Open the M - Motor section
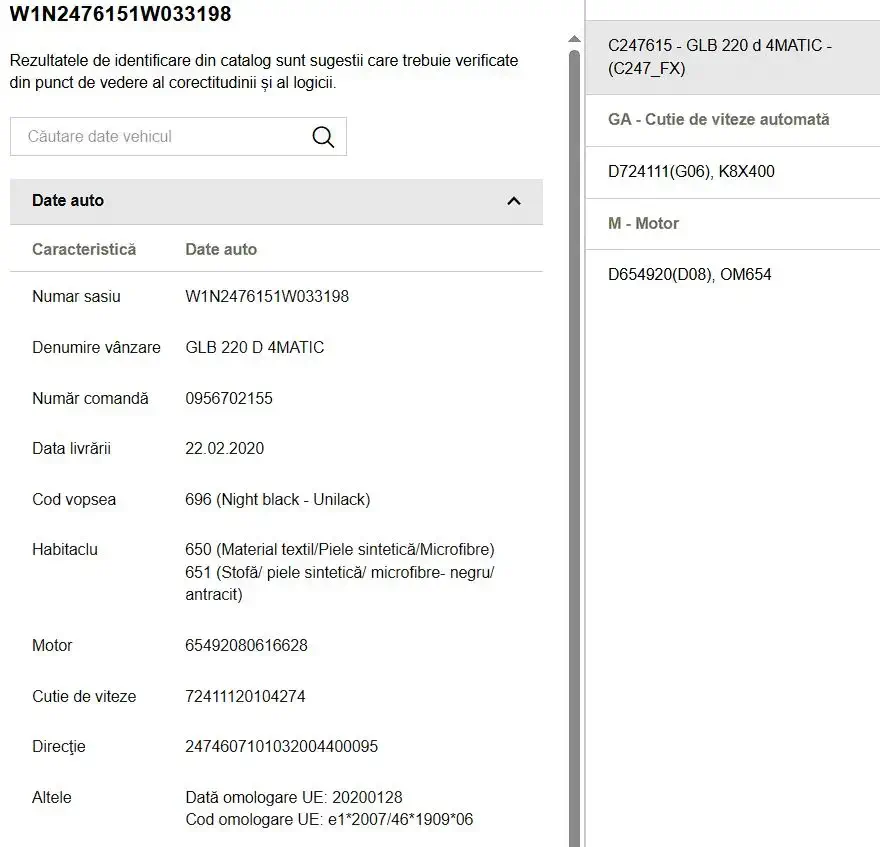 click(732, 223)
